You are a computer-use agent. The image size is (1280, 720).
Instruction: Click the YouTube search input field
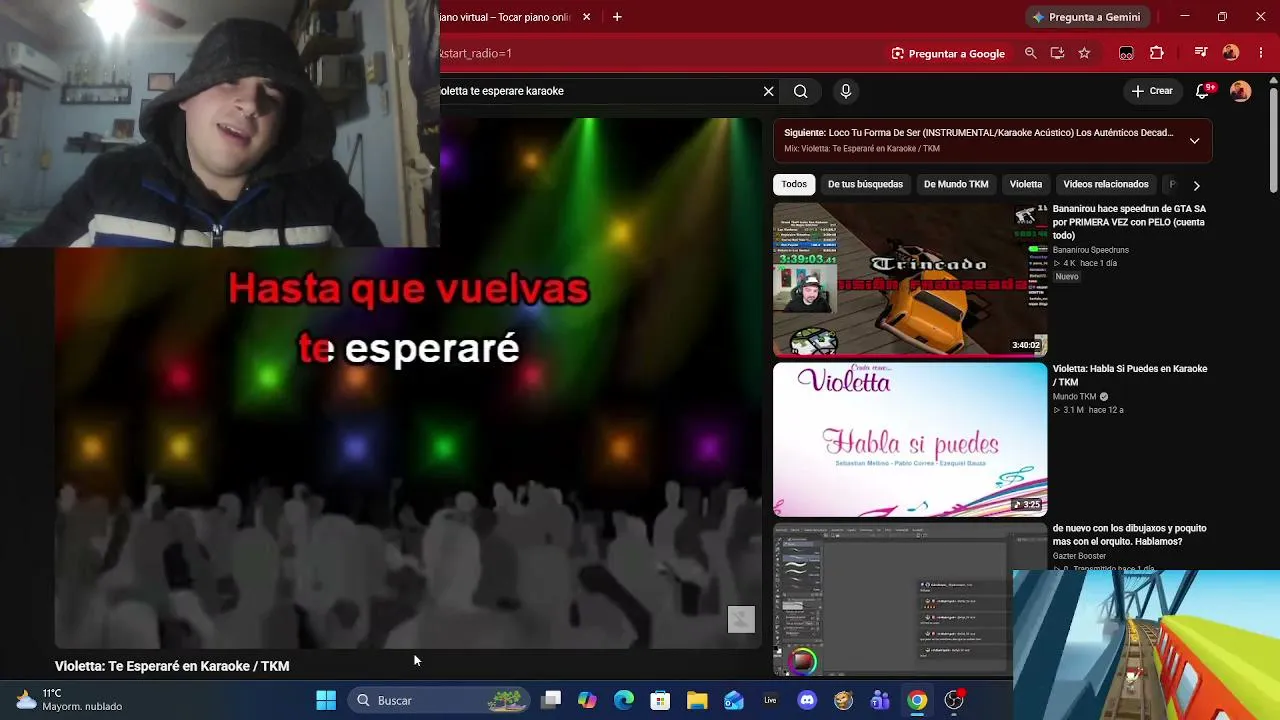598,91
